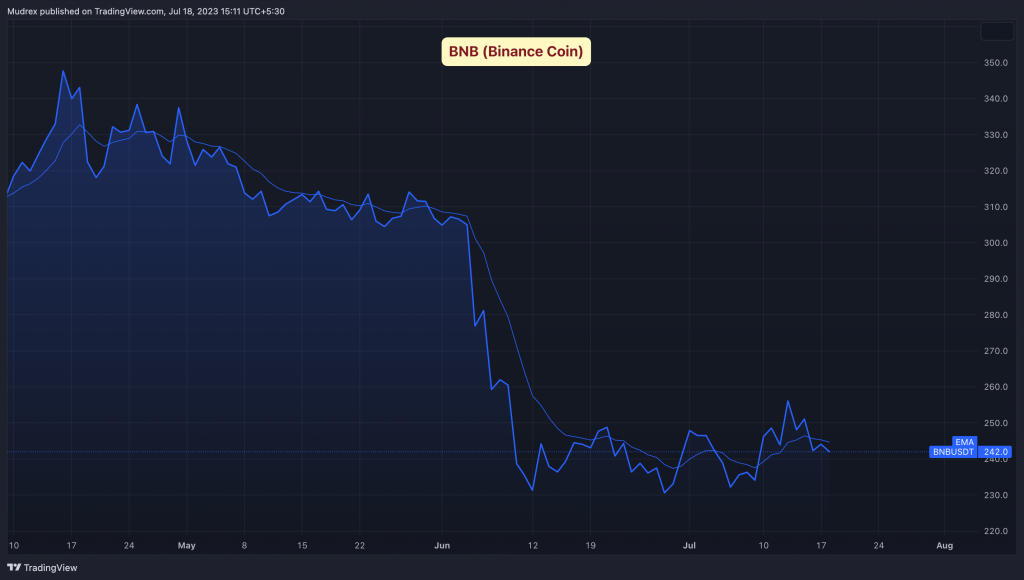
Task: Click the EMA indicator tag
Action: 965,442
